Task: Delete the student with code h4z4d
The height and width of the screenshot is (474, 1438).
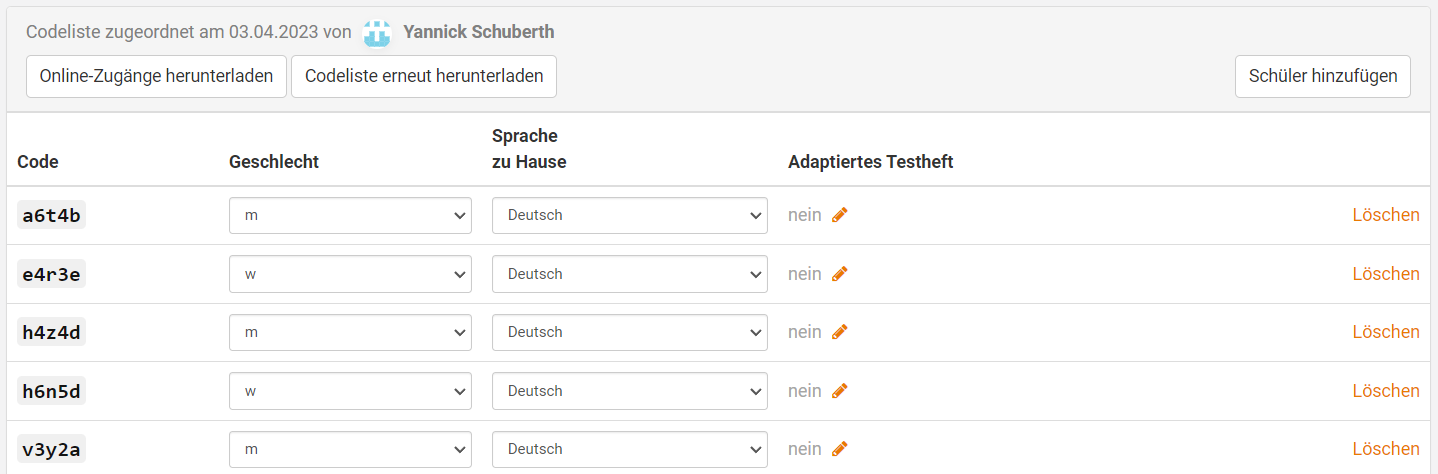Action: coord(1386,332)
